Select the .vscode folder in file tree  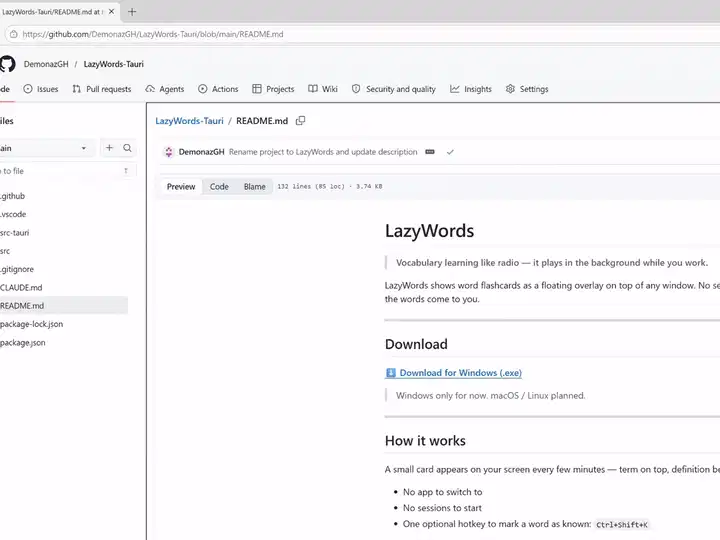point(13,214)
